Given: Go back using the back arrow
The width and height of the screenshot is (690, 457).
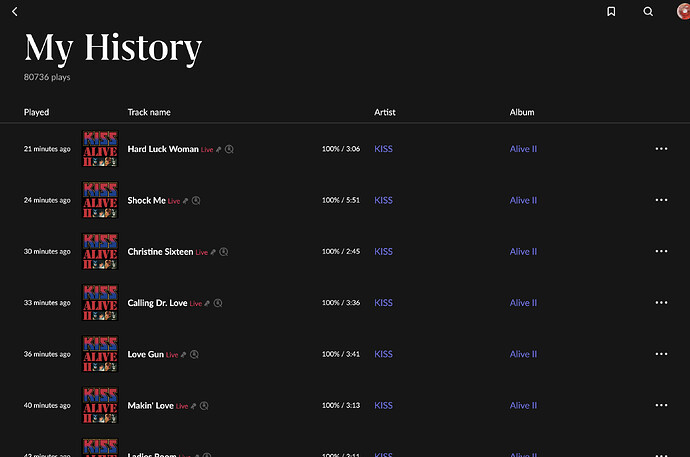Looking at the screenshot, I should [x=15, y=11].
